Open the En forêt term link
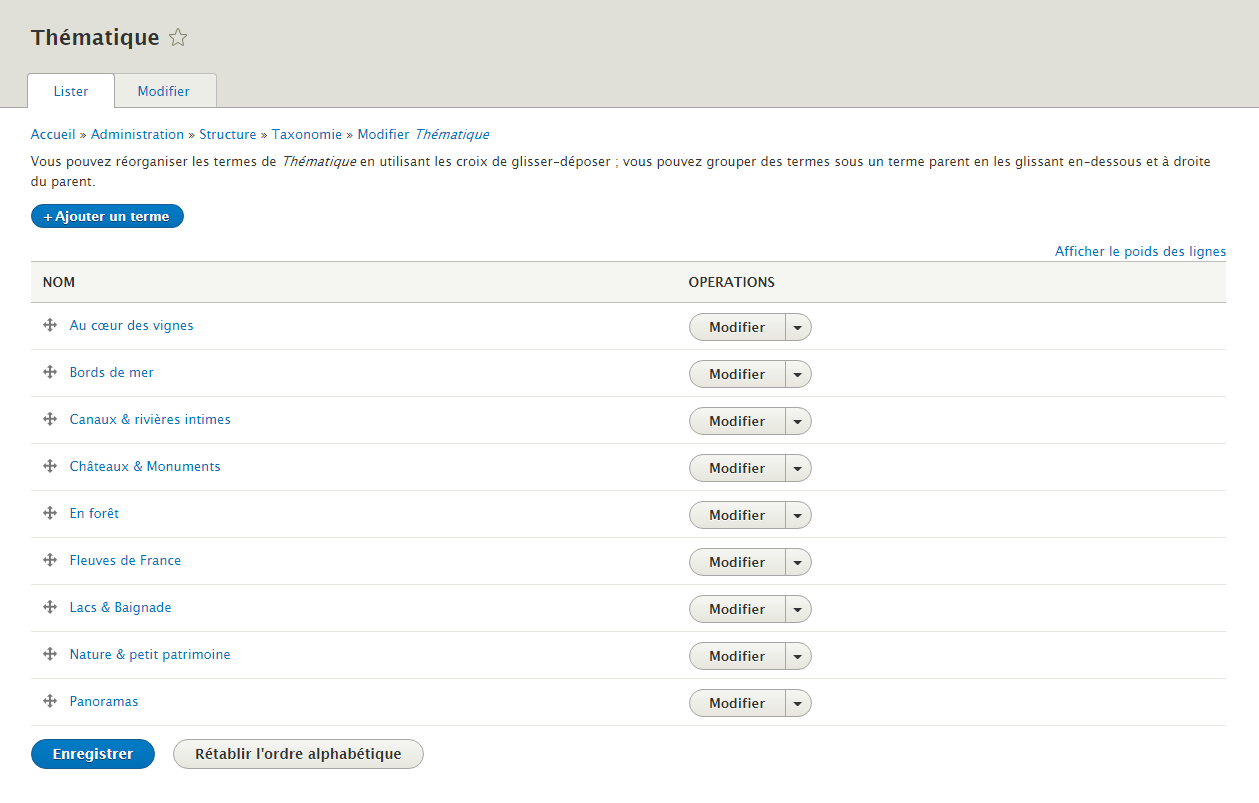Image resolution: width=1259 pixels, height=803 pixels. [x=94, y=513]
